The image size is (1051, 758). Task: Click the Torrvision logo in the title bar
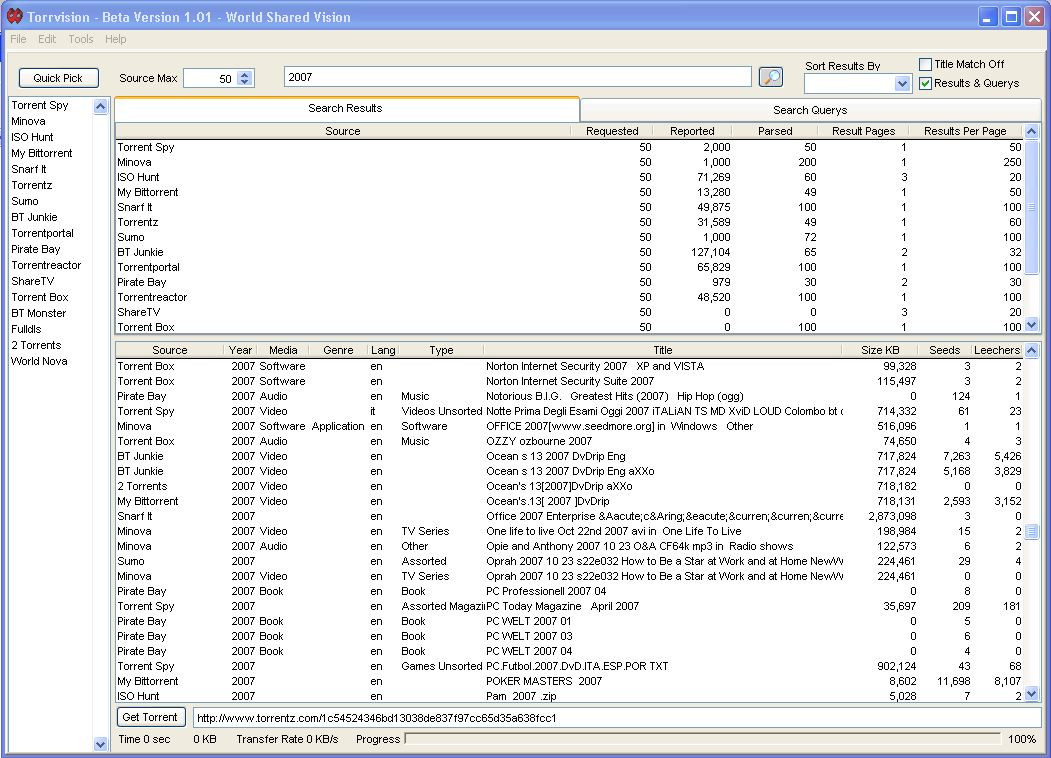coord(14,16)
